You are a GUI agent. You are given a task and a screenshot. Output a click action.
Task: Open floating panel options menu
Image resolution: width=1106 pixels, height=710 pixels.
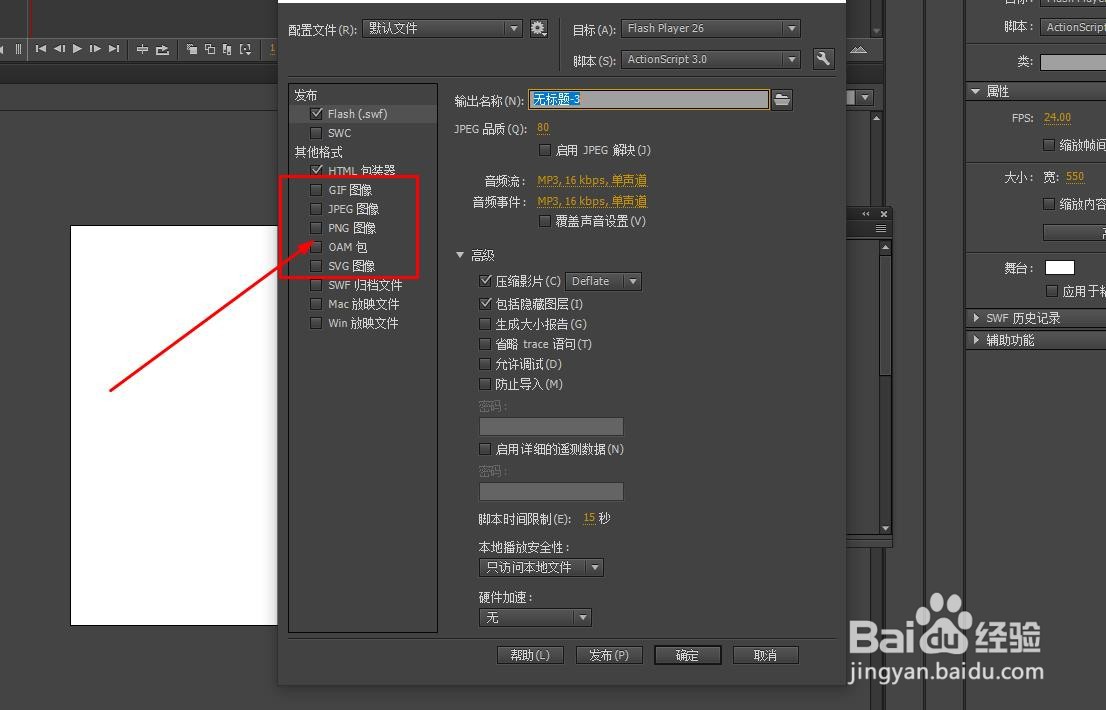[881, 228]
